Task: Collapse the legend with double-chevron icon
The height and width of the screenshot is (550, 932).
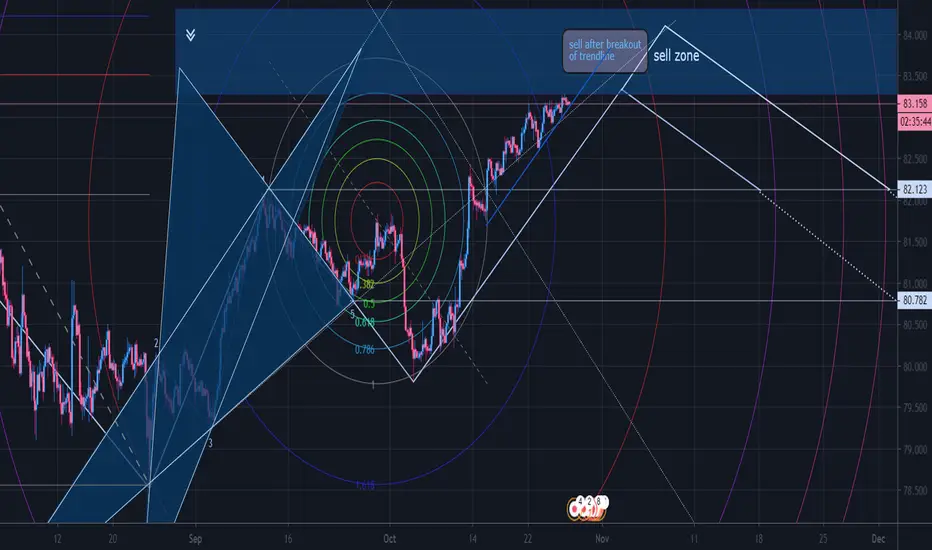Action: (x=190, y=35)
